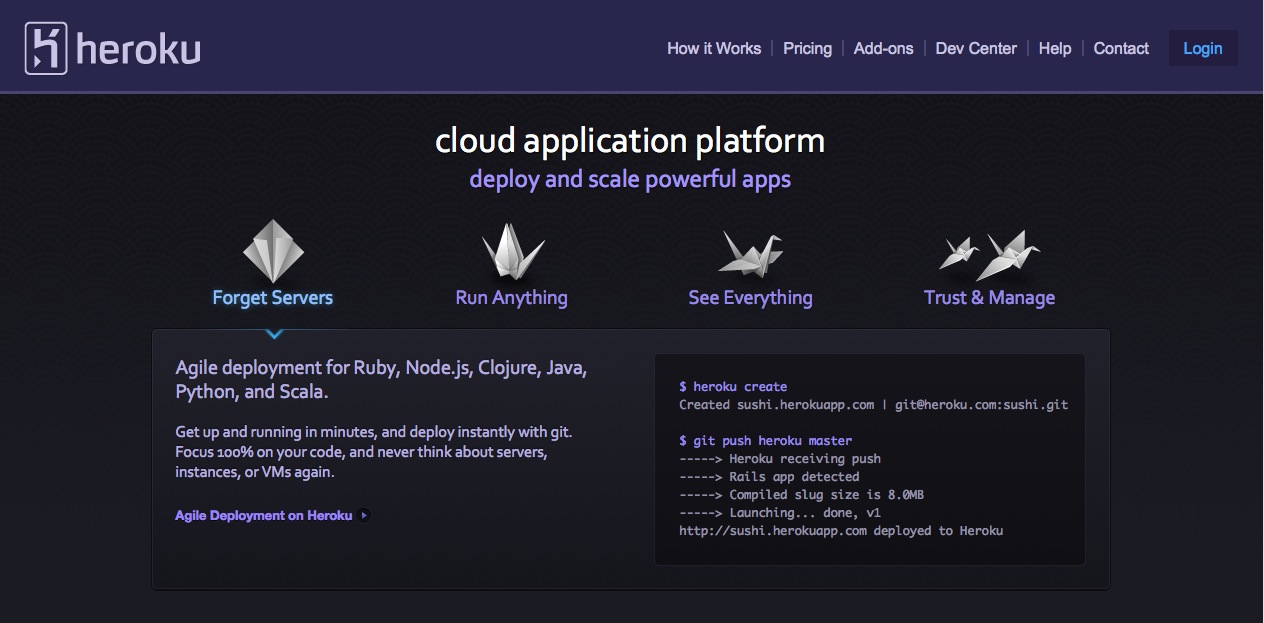This screenshot has width=1264, height=623.
Task: Click 'http://sushi.herokuapp.com deployed to Heroku' line
Action: pyautogui.click(x=841, y=531)
